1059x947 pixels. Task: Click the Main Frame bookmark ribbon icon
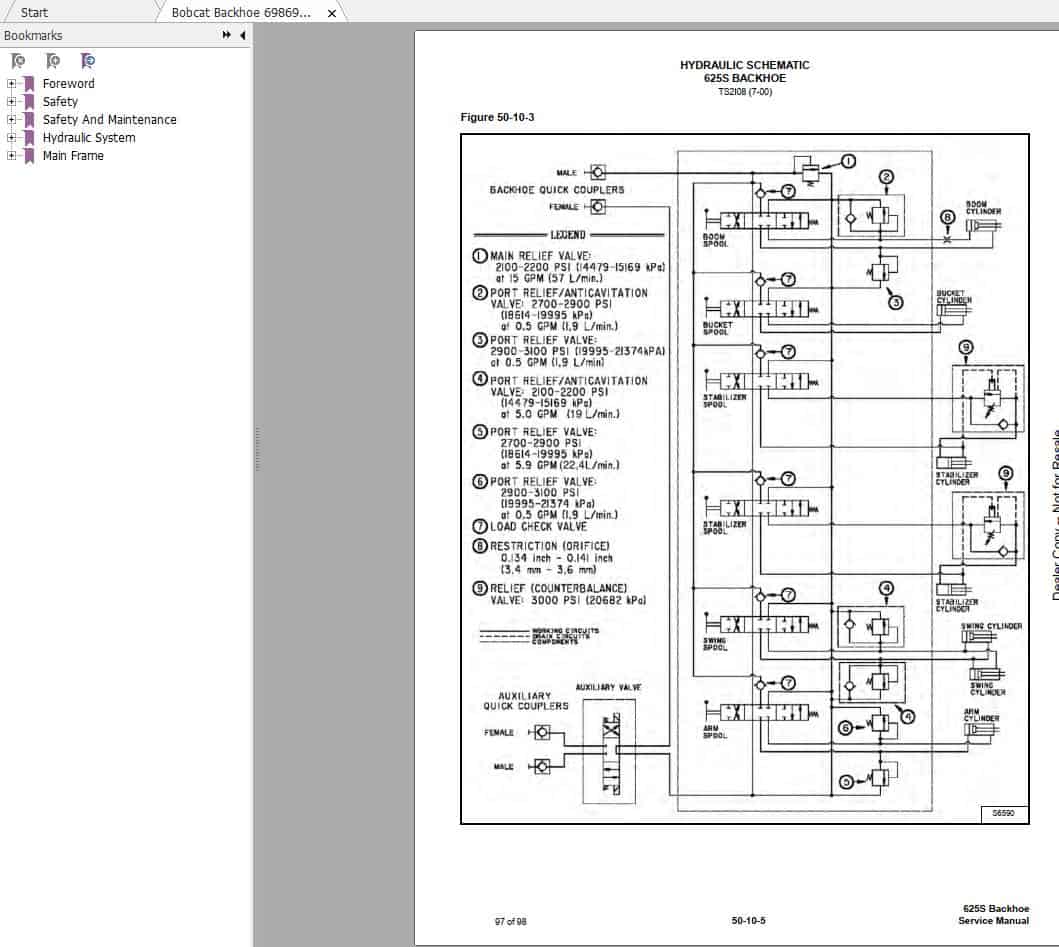[27, 156]
